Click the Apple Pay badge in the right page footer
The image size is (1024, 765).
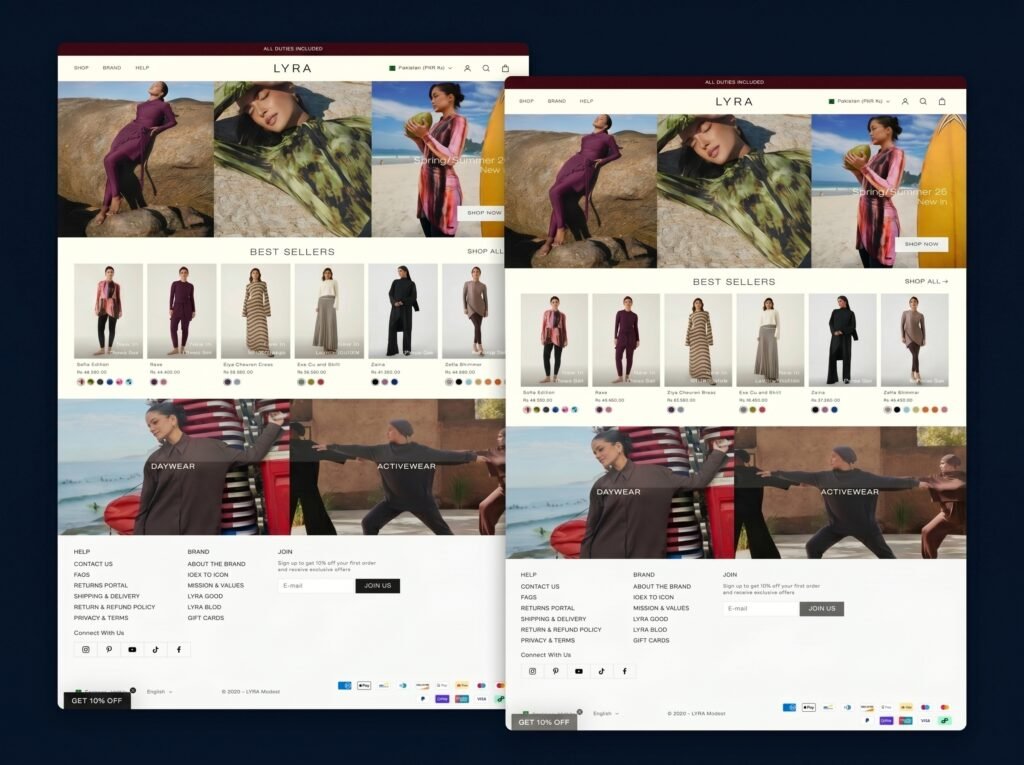point(808,708)
